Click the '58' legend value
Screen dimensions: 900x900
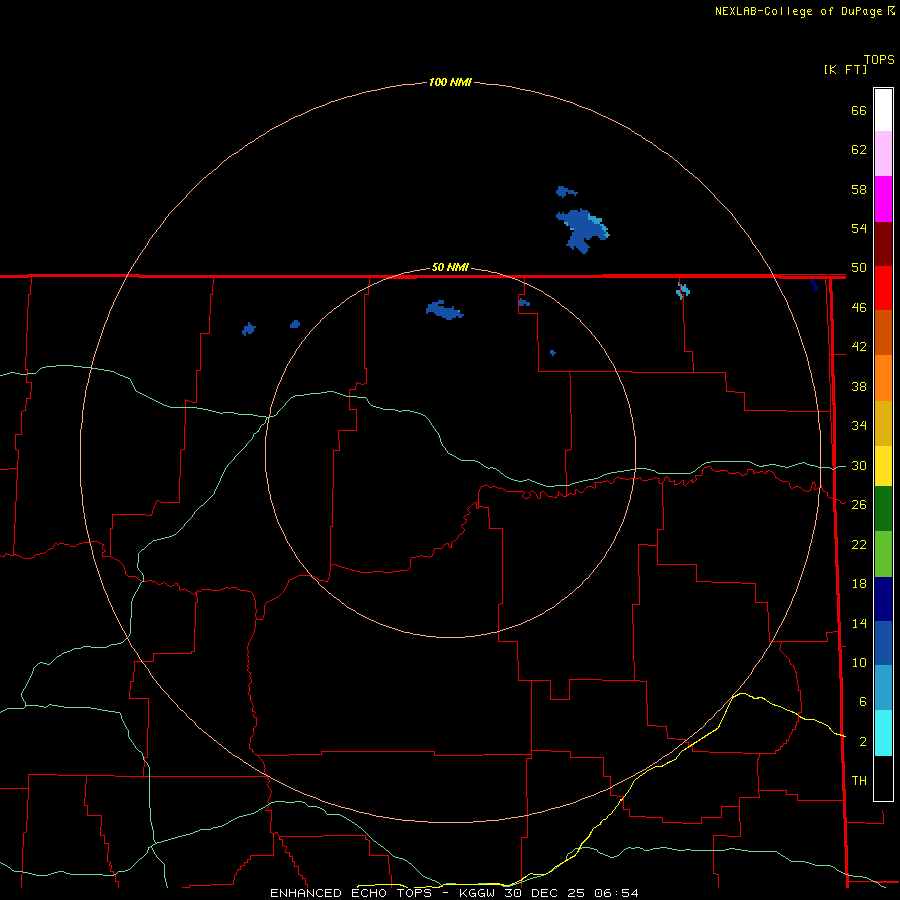point(859,189)
